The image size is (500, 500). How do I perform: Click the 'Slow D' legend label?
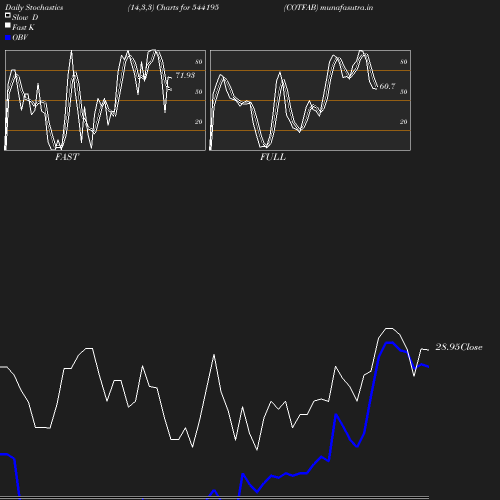[25, 18]
